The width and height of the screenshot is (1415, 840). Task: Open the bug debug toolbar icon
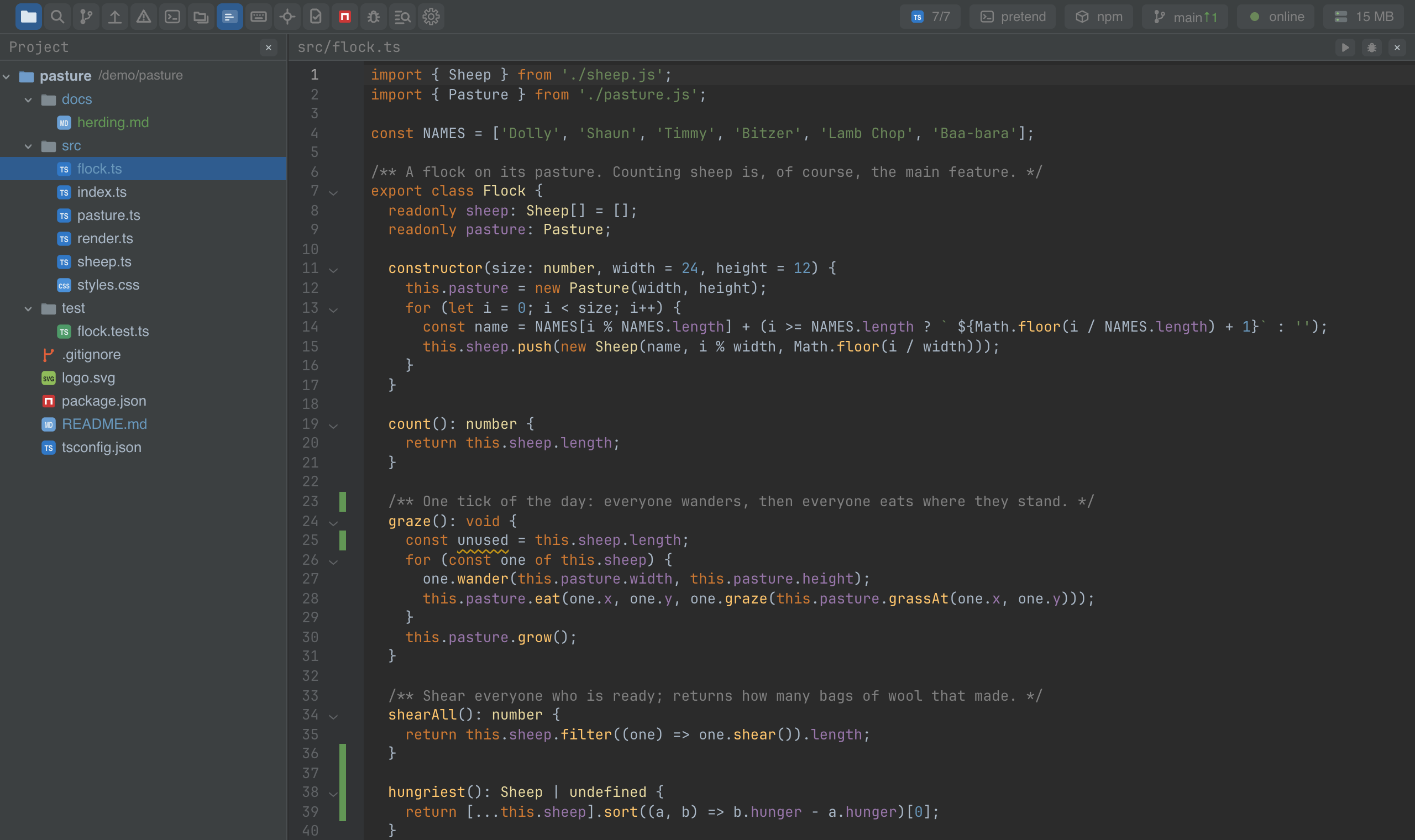tap(374, 17)
